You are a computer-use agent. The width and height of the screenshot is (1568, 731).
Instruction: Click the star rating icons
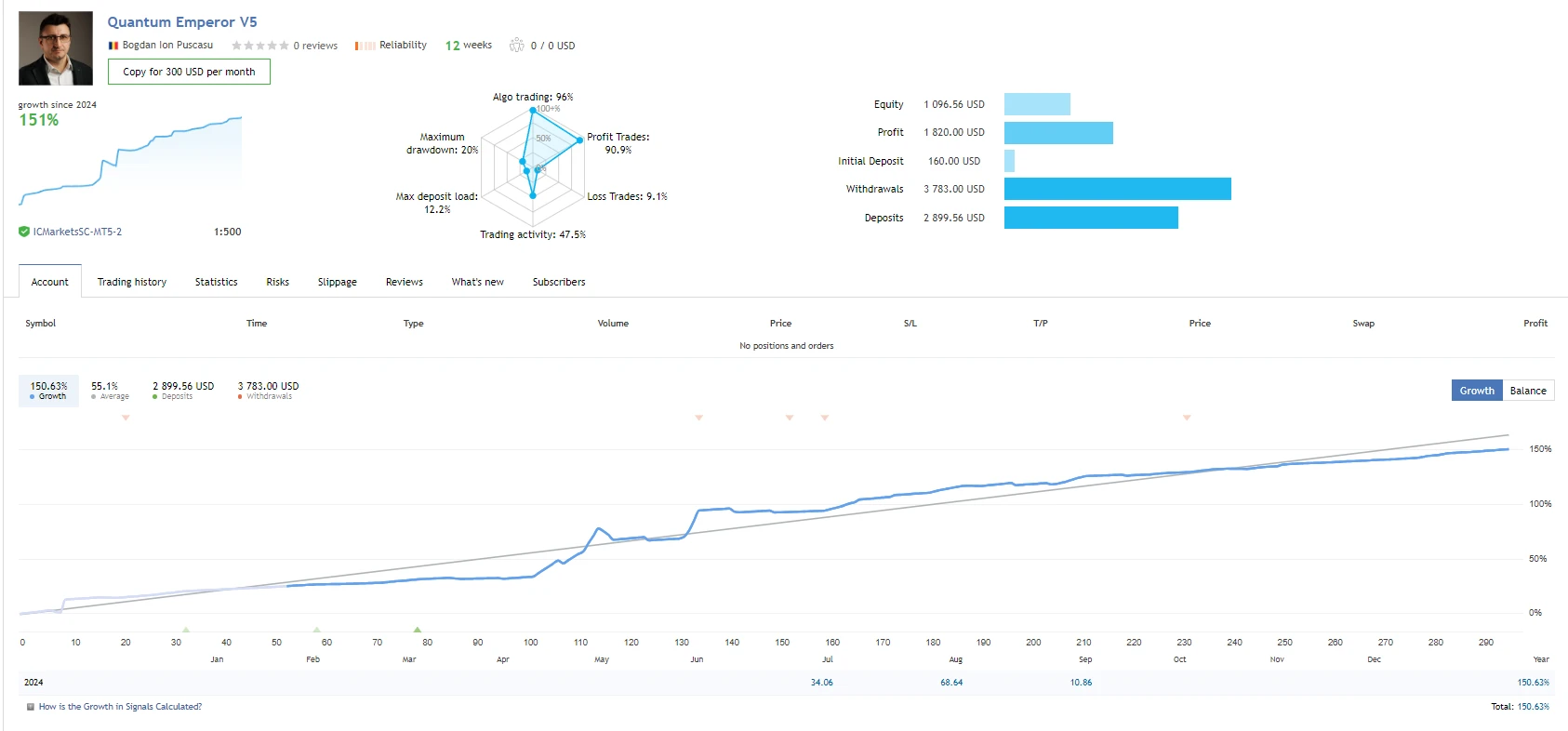pos(259,46)
